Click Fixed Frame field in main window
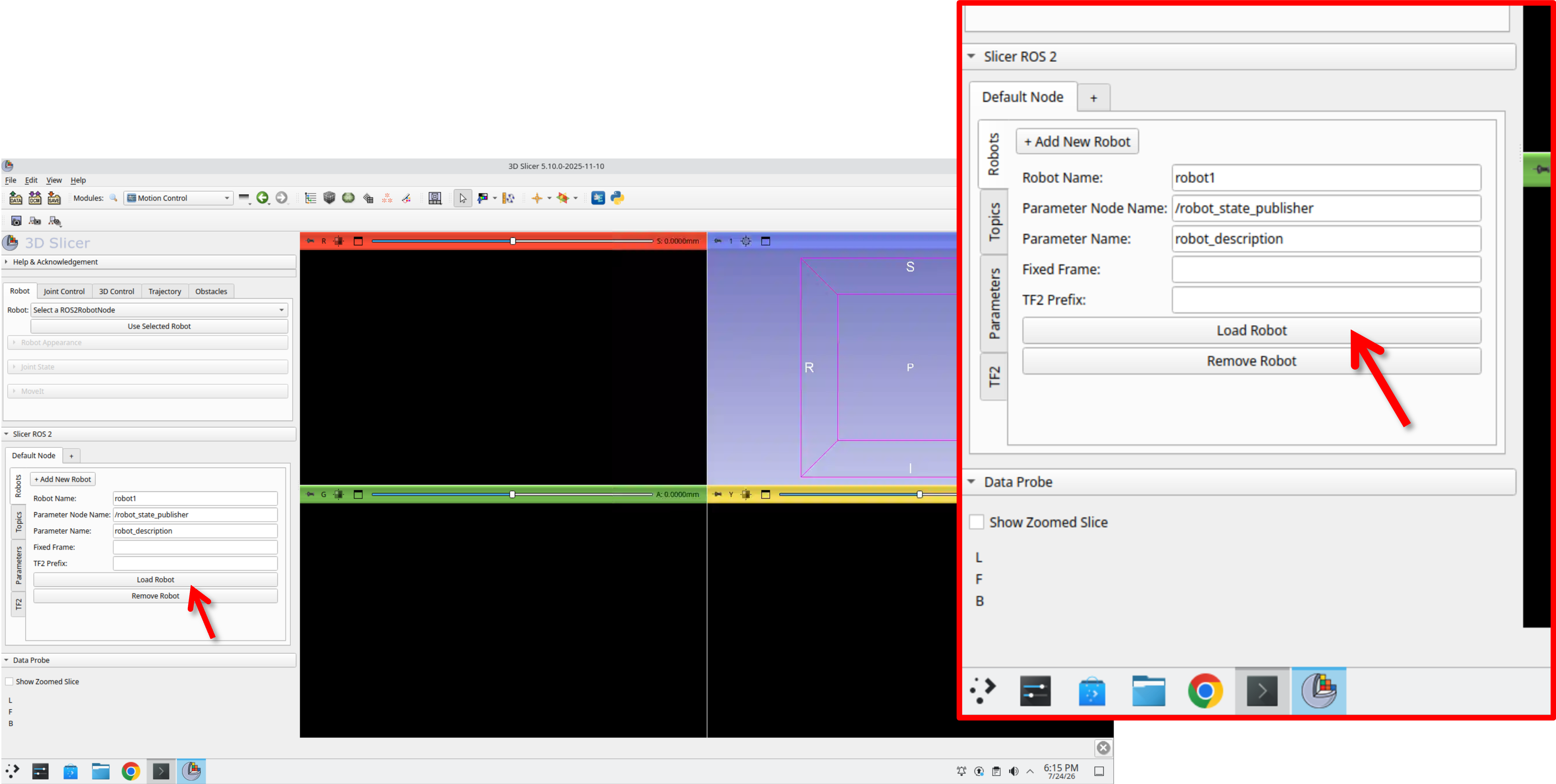This screenshot has height=784, width=1556. [195, 547]
